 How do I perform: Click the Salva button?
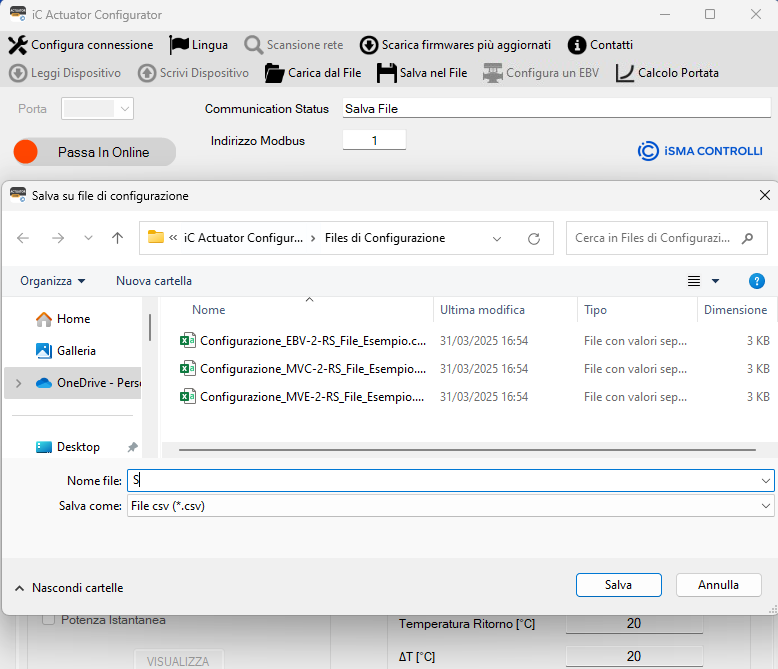[x=618, y=585]
